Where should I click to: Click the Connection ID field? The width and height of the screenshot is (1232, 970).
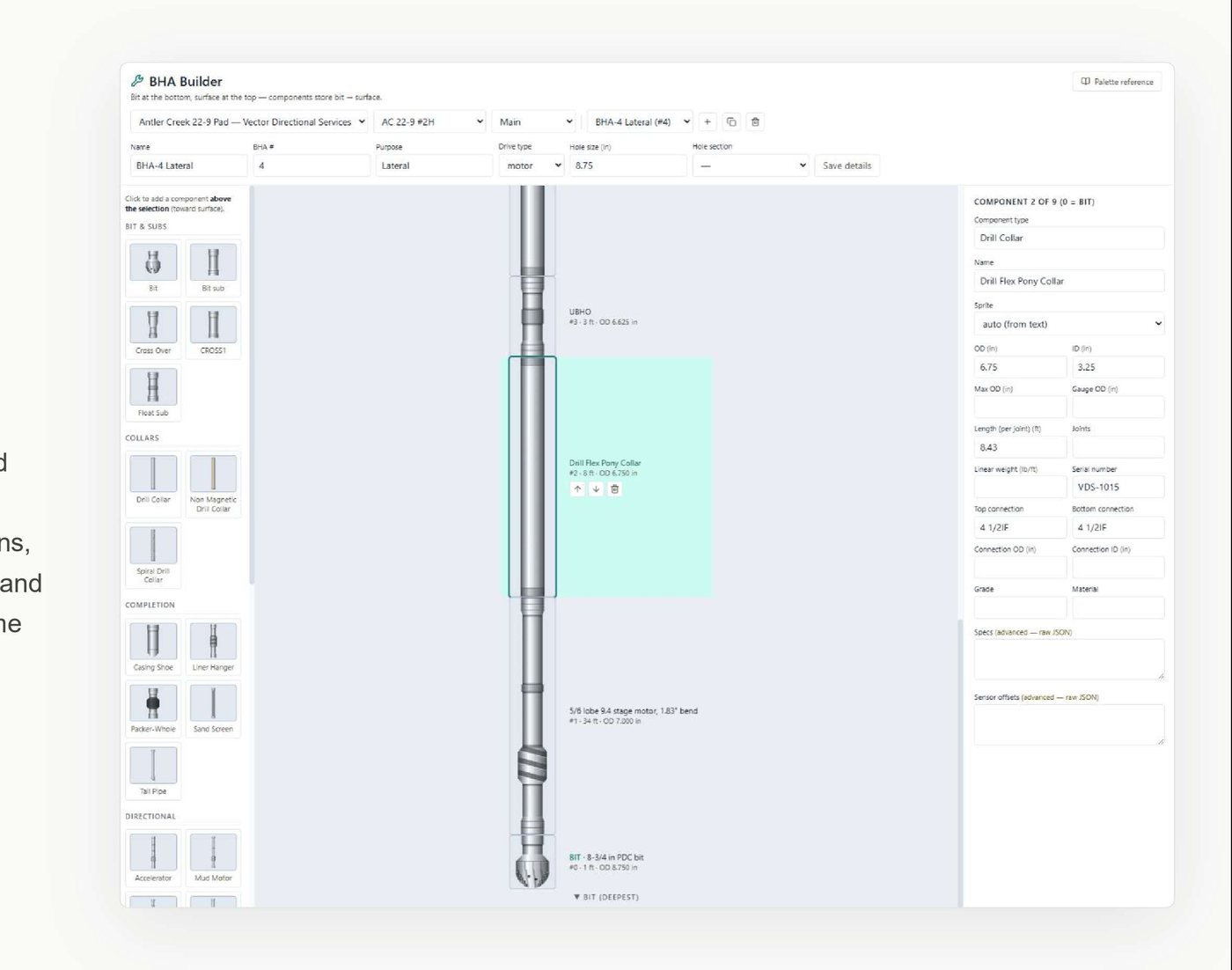pos(1118,567)
